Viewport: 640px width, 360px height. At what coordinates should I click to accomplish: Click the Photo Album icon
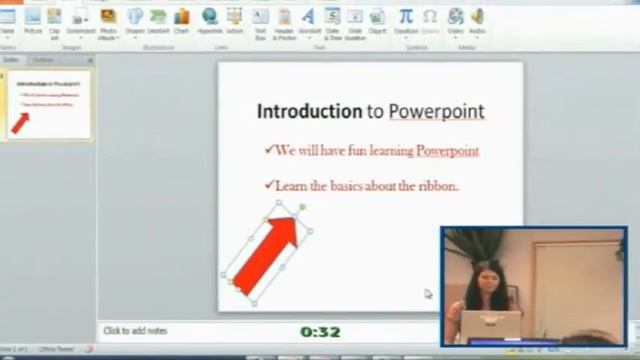tap(109, 17)
